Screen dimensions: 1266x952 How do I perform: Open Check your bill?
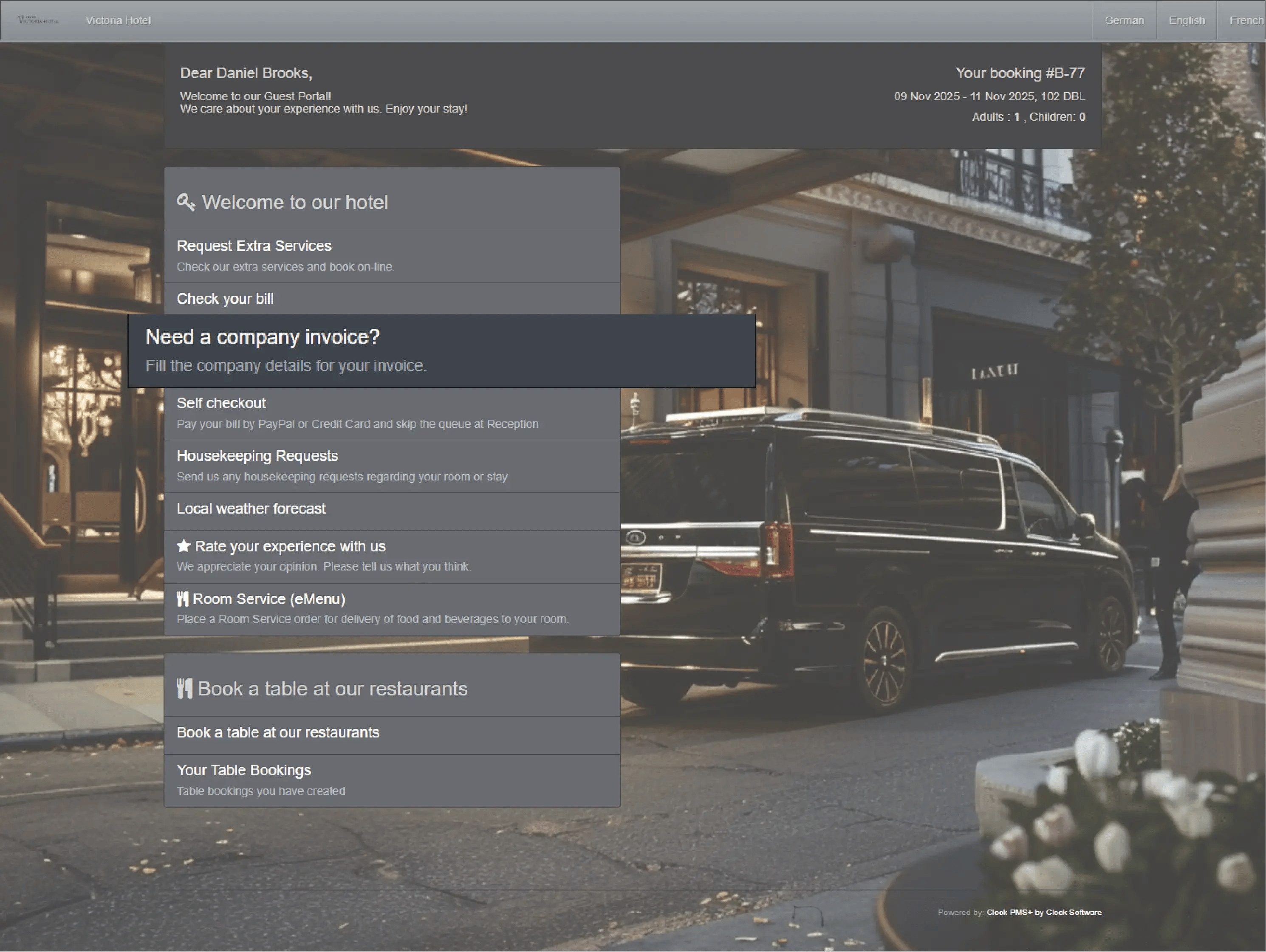pyautogui.click(x=225, y=299)
